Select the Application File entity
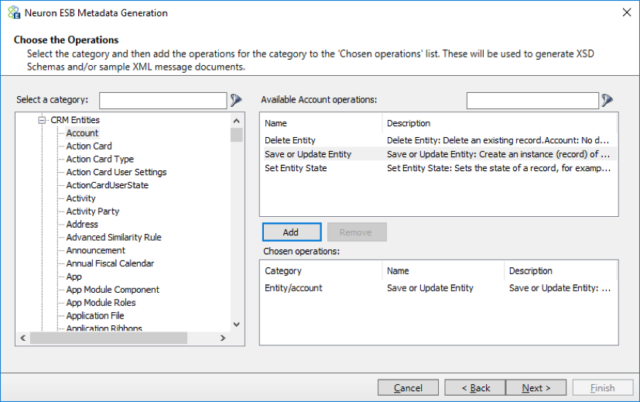Image resolution: width=640 pixels, height=402 pixels. 95,316
